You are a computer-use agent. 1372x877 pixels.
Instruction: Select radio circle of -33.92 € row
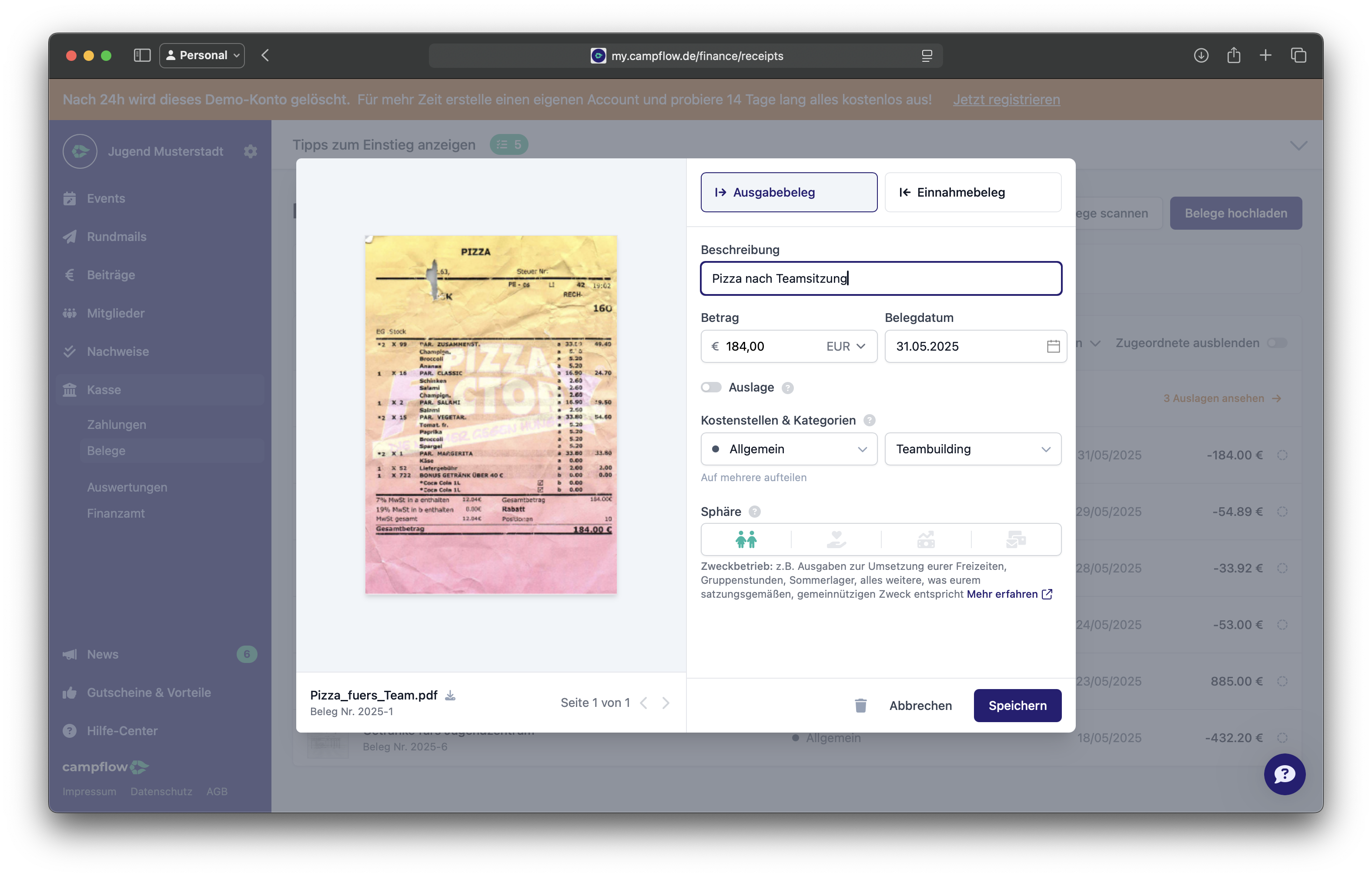tap(1282, 568)
